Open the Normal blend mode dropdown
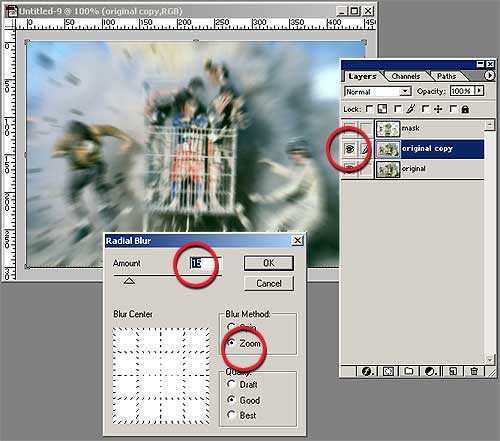This screenshot has width=500, height=441. click(405, 91)
